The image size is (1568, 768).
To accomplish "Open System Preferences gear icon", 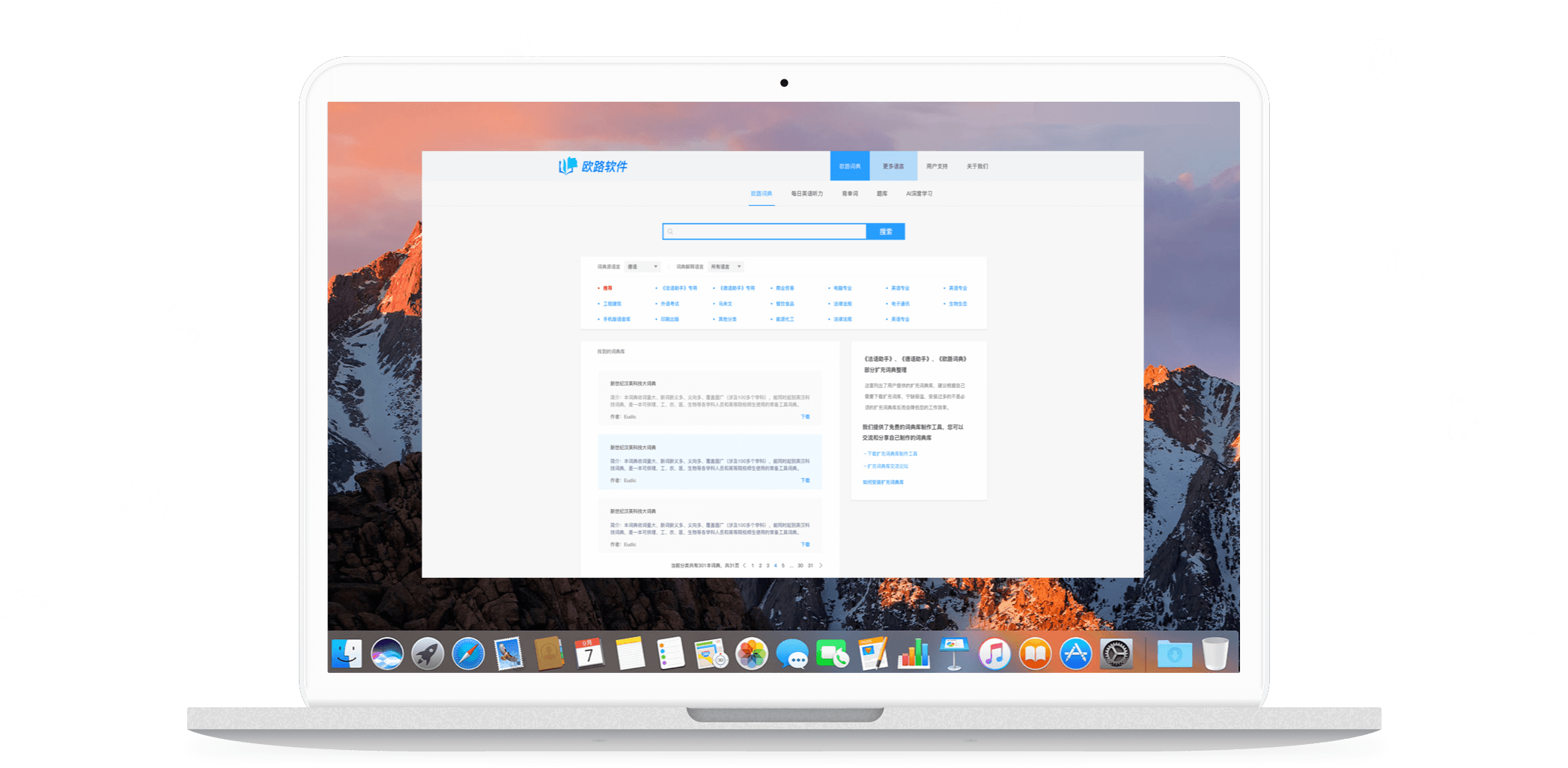I will [x=1116, y=653].
